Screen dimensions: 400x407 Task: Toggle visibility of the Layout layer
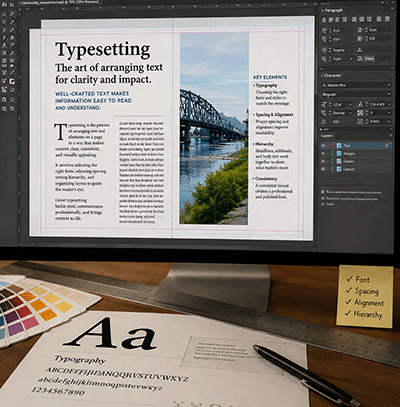[x=323, y=169]
